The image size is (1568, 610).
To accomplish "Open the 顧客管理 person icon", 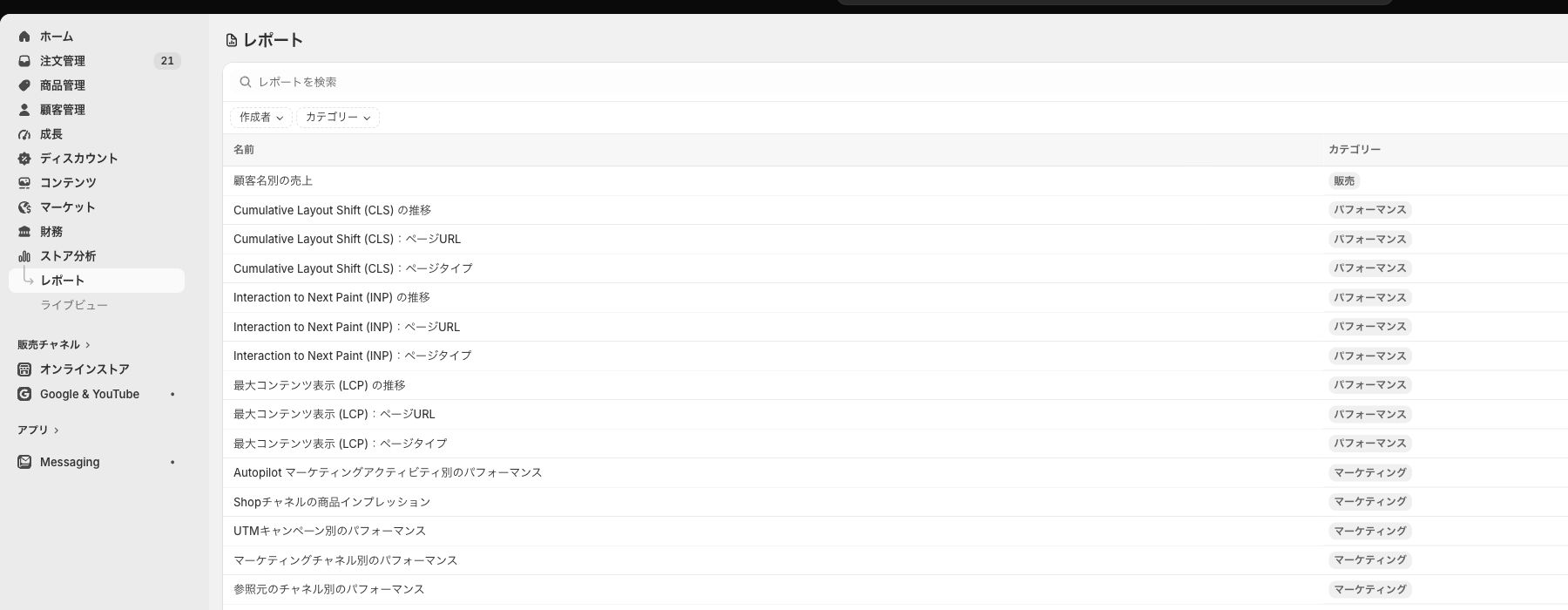I will pos(24,110).
